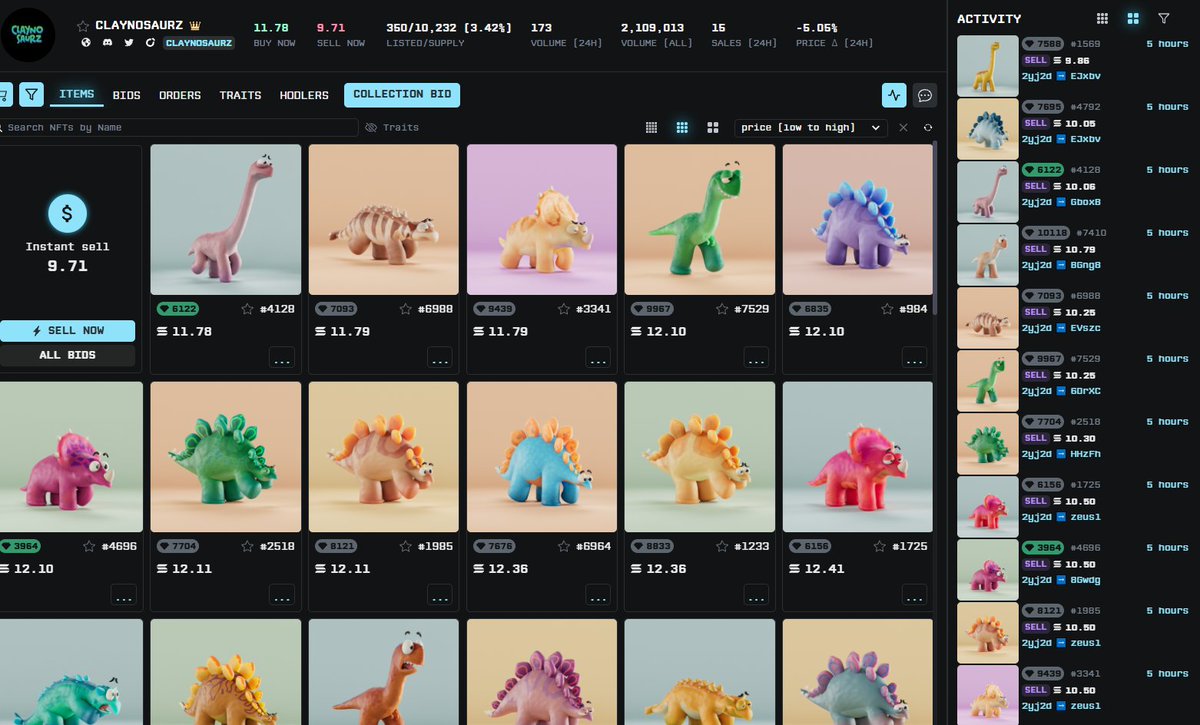Click the ALL BIDS button
The height and width of the screenshot is (725, 1200).
pos(67,355)
